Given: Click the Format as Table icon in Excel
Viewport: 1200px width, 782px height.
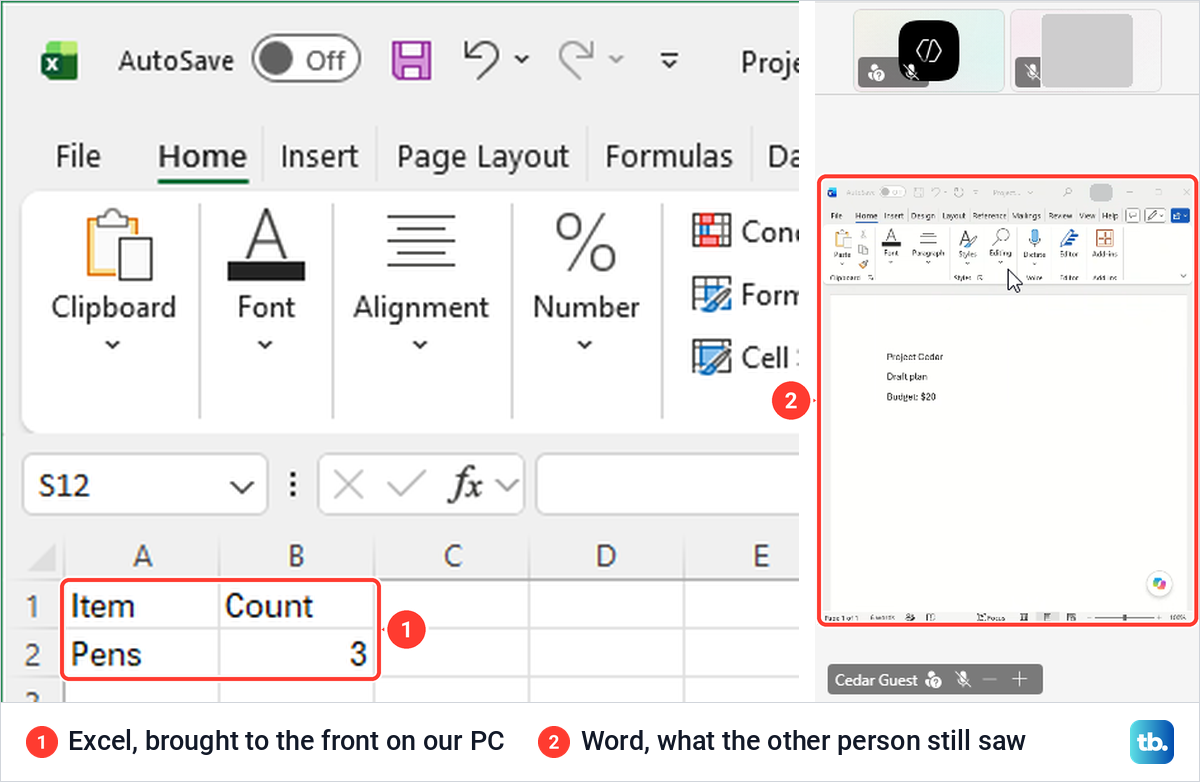Looking at the screenshot, I should click(x=712, y=294).
